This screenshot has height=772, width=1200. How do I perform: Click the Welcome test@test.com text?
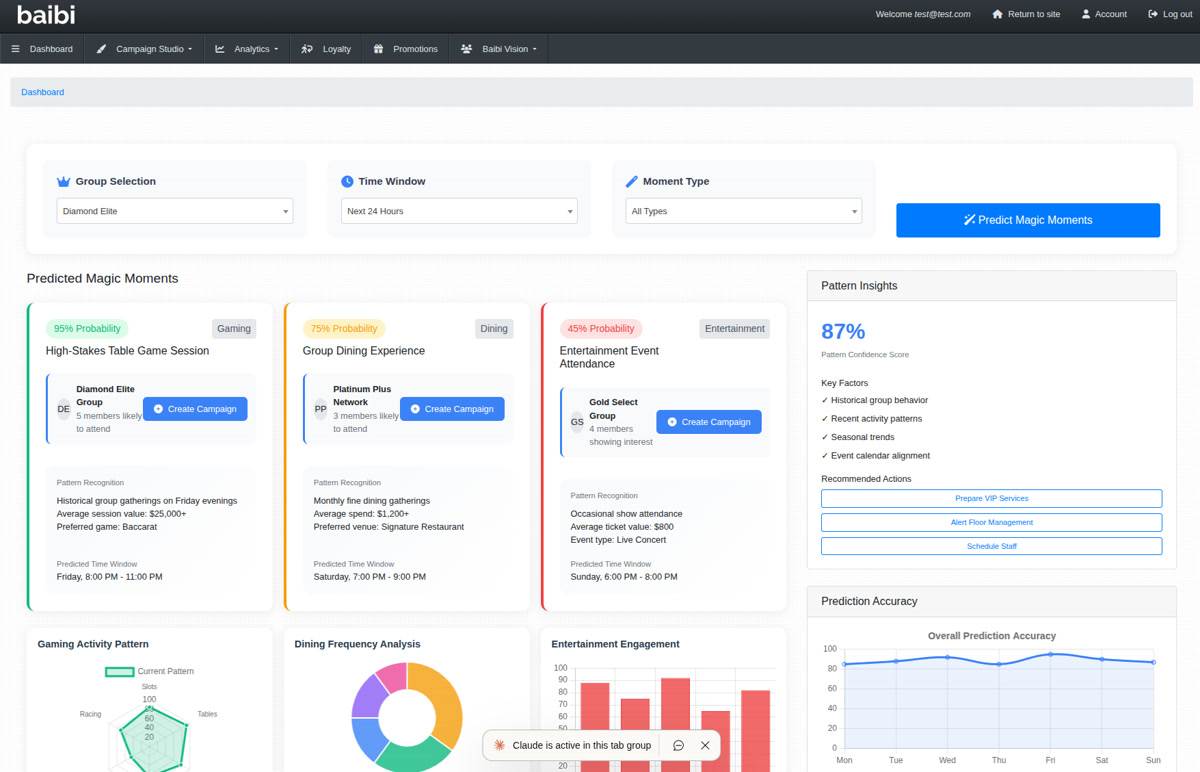click(923, 14)
